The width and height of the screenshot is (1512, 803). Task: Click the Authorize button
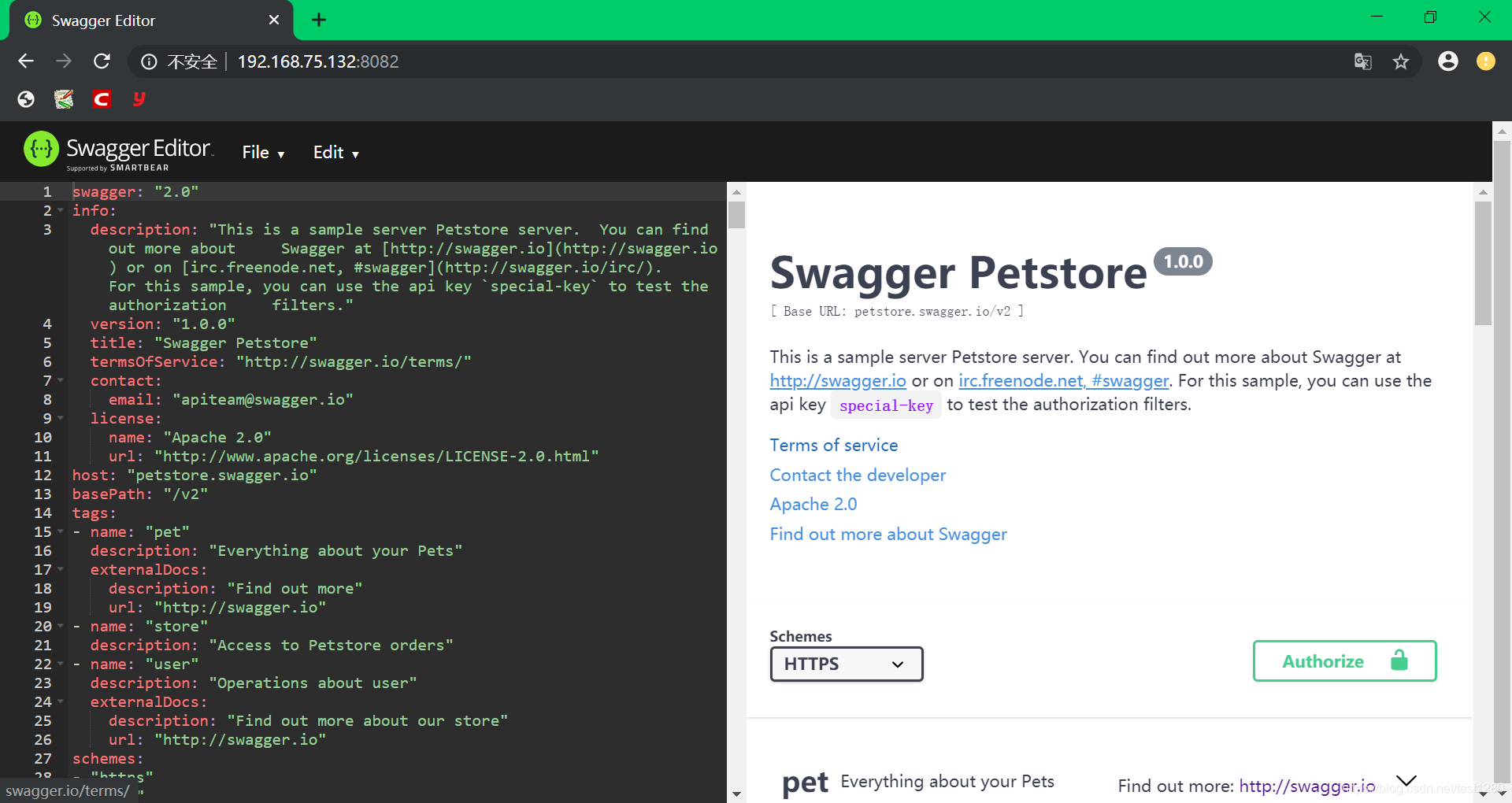pos(1344,661)
